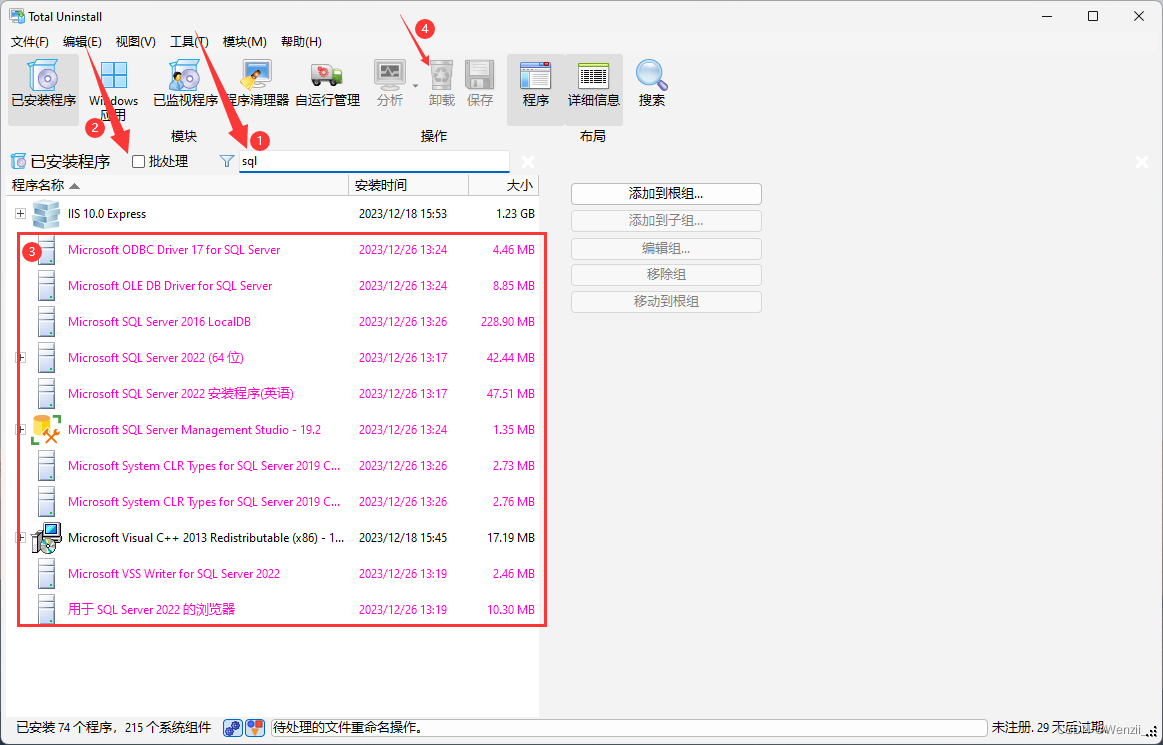1163x745 pixels.
Task: Click the 编辑组... button
Action: [x=666, y=249]
